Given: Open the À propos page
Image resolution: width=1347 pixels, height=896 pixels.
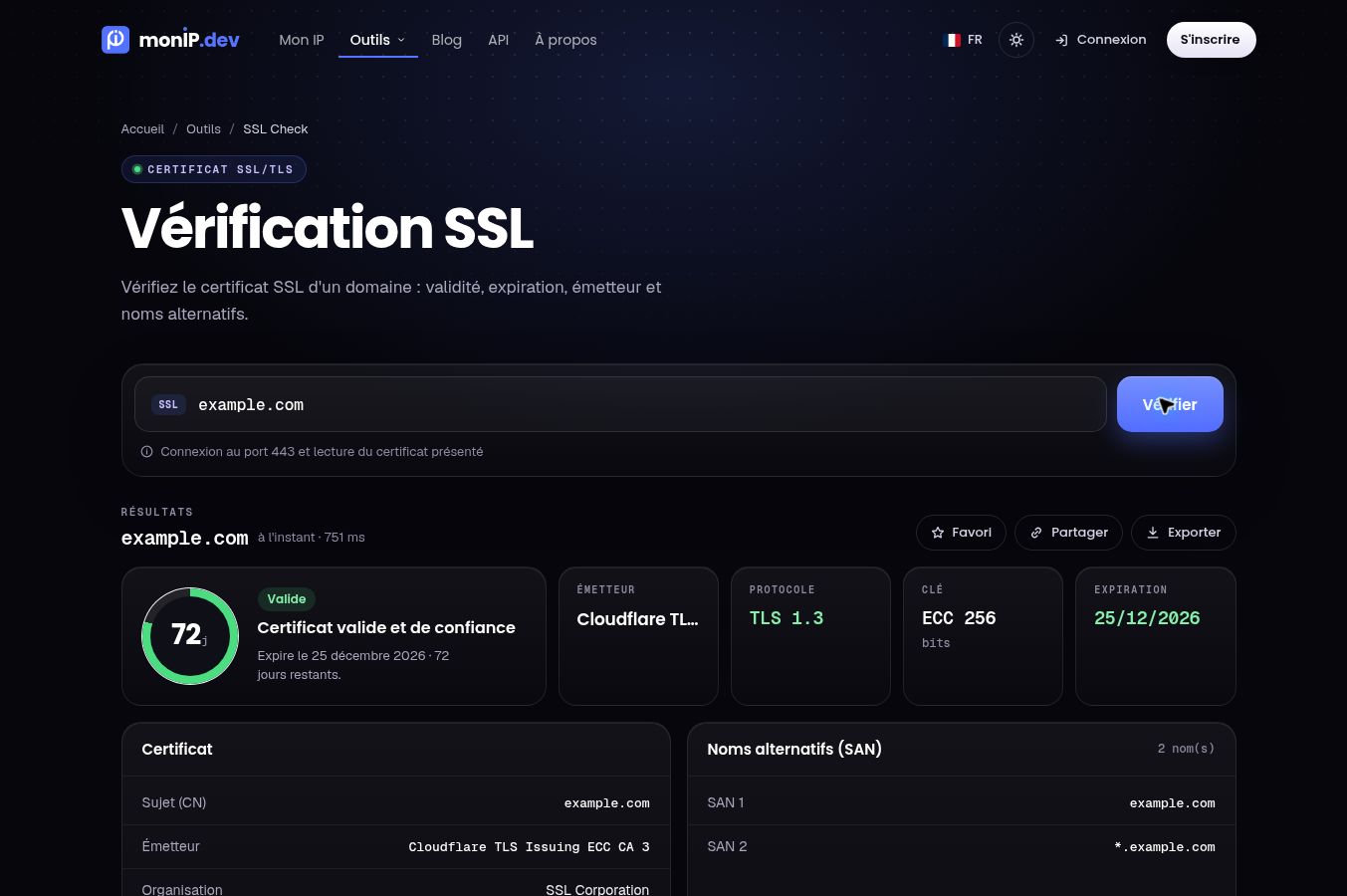Looking at the screenshot, I should [x=565, y=40].
